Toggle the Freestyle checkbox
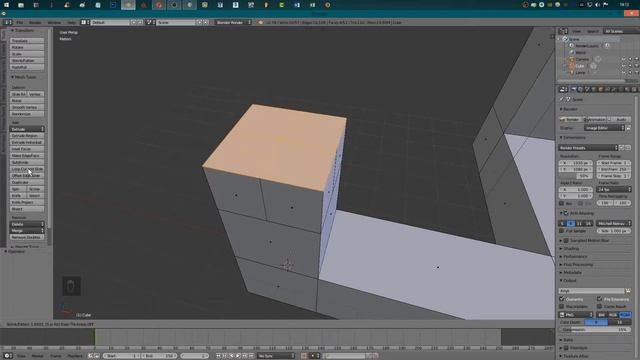The height and width of the screenshot is (360, 640). click(566, 348)
